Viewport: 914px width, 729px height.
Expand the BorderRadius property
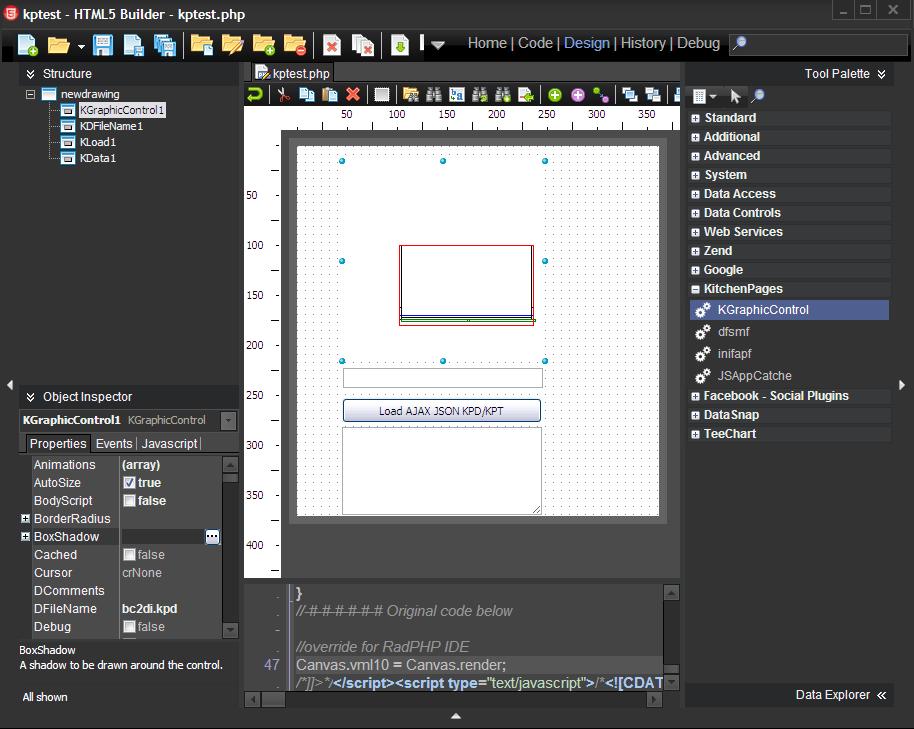click(x=25, y=518)
